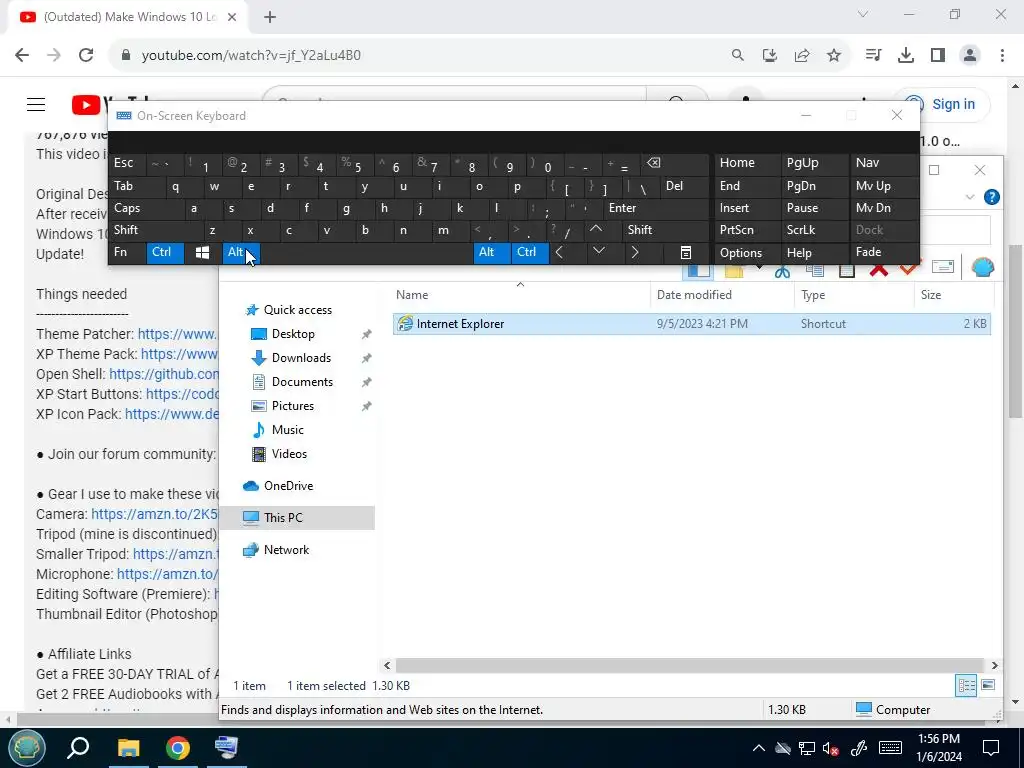Viewport: 1024px width, 768px height.
Task: Click the Options key on keyboard
Action: pyautogui.click(x=747, y=253)
